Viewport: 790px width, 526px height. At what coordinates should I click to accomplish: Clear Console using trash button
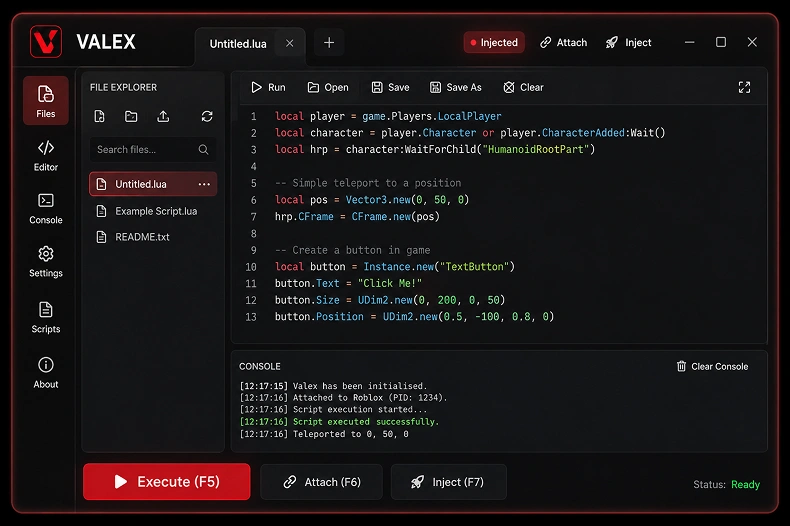pos(712,367)
